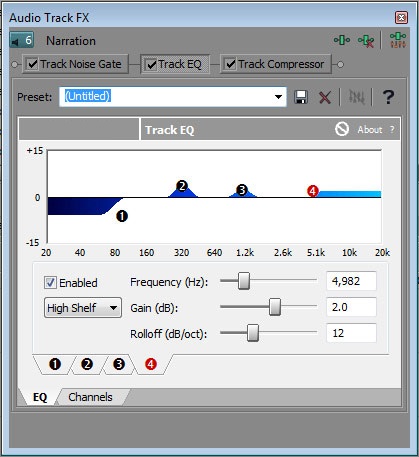Expand the High Shelf filter type dropdown
The image size is (419, 457).
83,307
